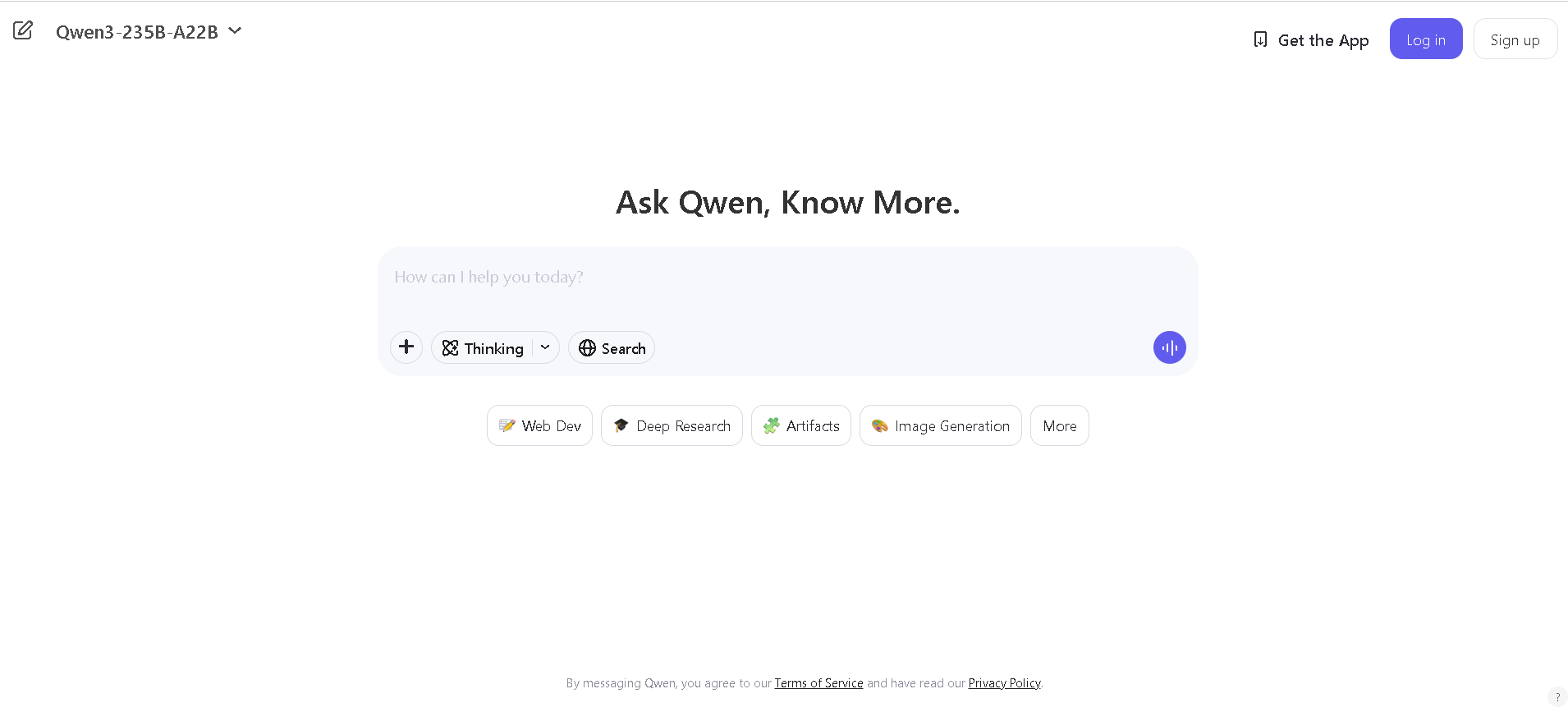Screen dimensions: 1568x712
Task: Click the voice input icon
Action: (x=1170, y=347)
